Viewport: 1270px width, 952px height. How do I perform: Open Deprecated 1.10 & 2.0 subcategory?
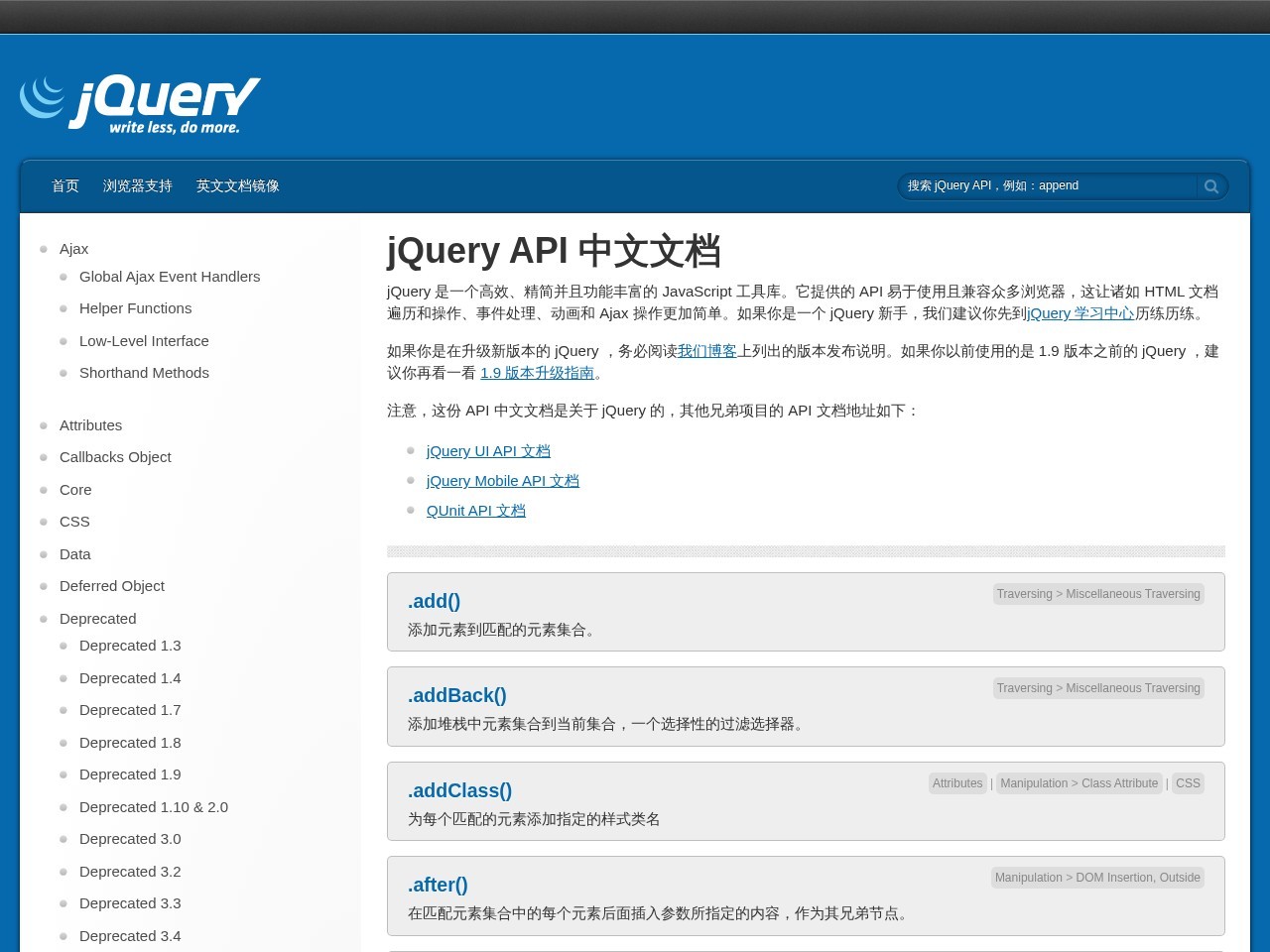(x=154, y=807)
